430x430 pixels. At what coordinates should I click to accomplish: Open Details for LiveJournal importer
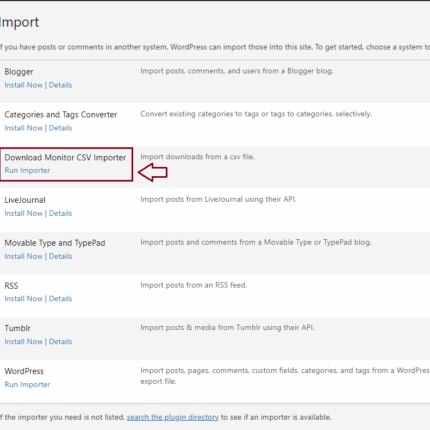[60, 213]
